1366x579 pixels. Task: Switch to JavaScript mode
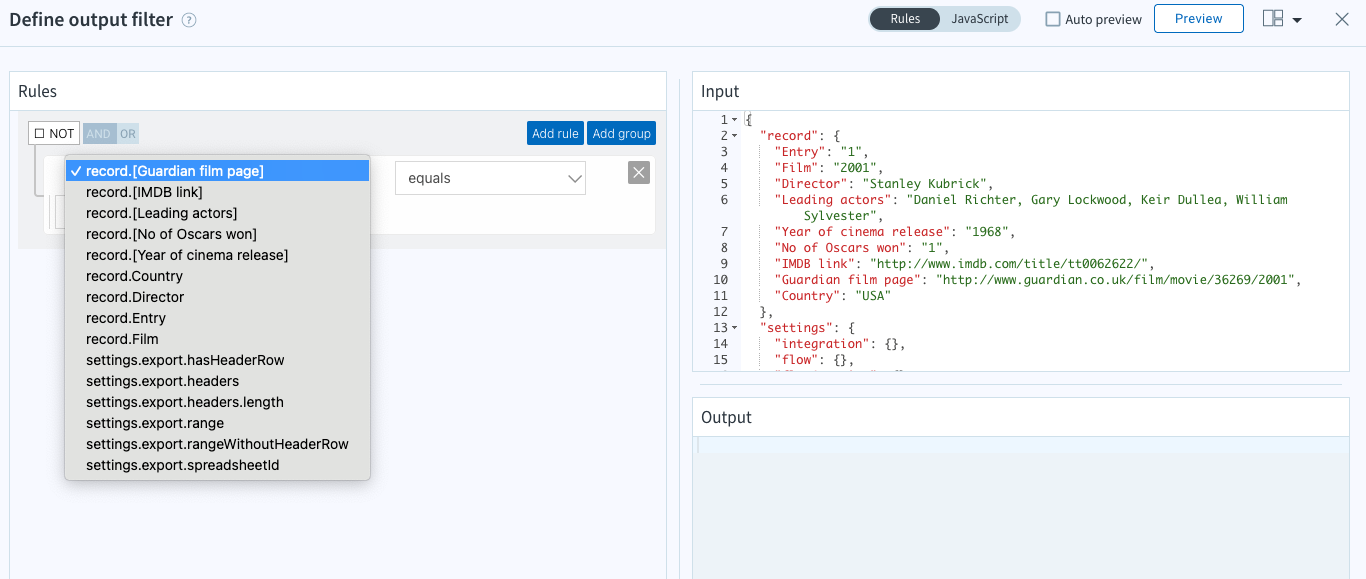pyautogui.click(x=980, y=19)
